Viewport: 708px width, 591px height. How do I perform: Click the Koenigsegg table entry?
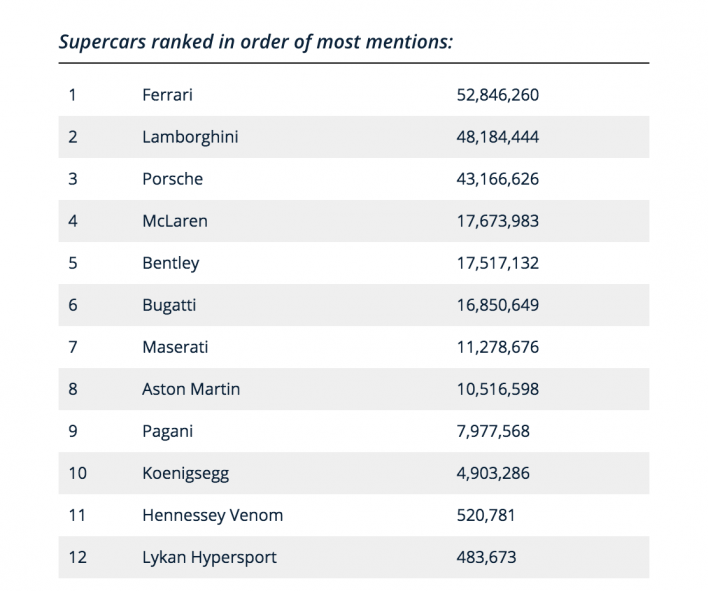(186, 473)
